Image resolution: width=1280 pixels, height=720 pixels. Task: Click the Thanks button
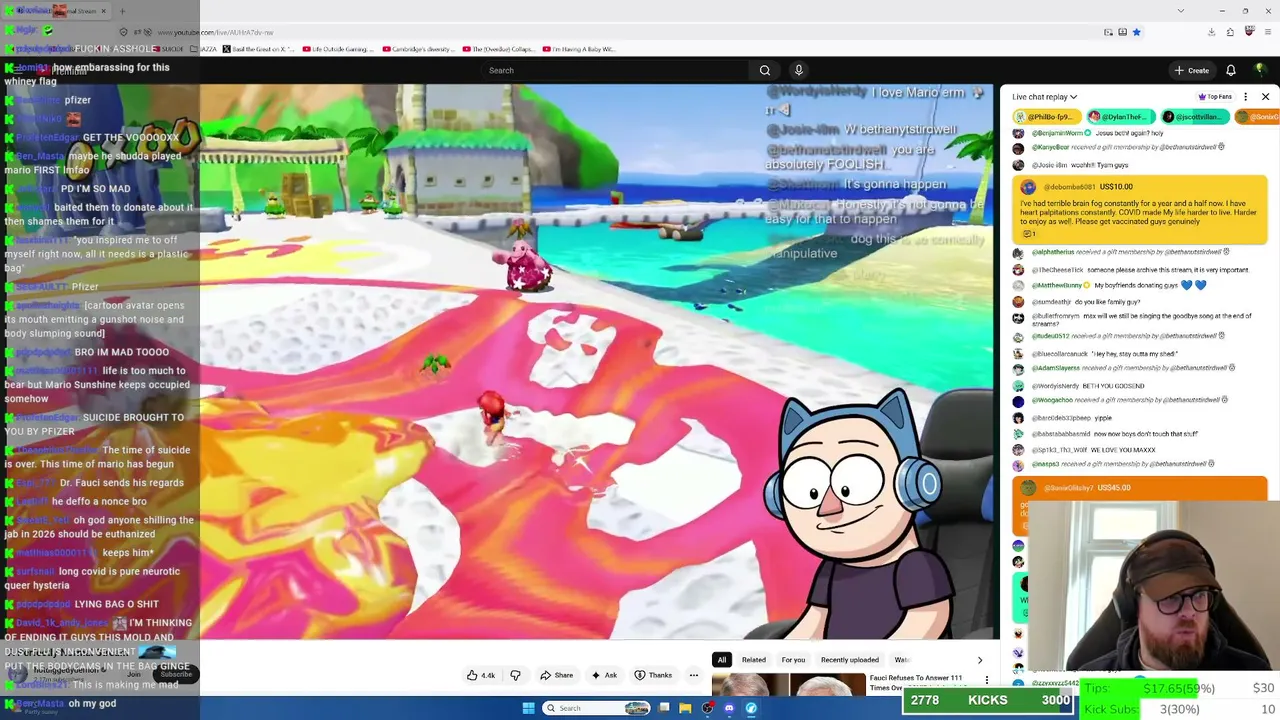pos(653,675)
